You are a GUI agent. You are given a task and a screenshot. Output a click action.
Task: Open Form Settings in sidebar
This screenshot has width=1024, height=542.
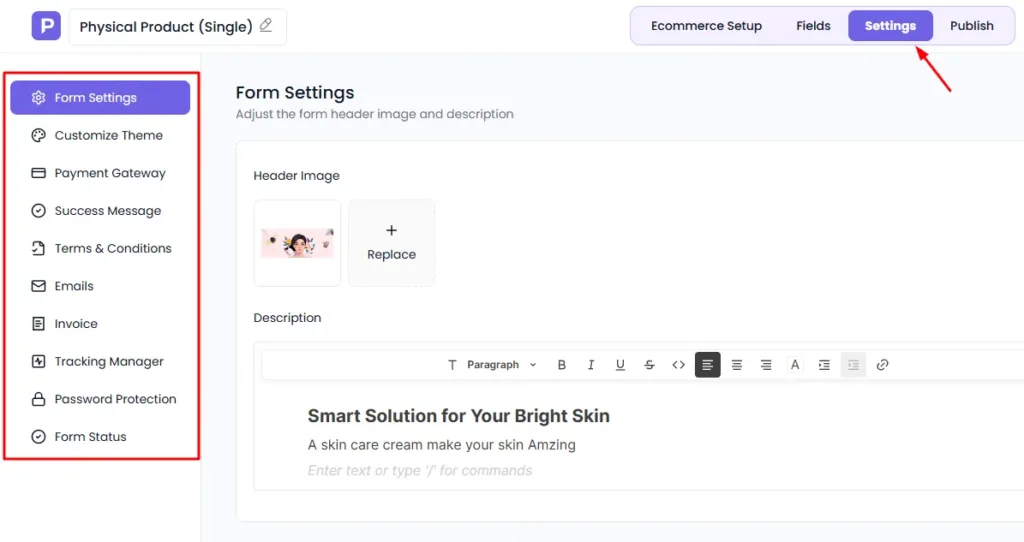tap(100, 97)
